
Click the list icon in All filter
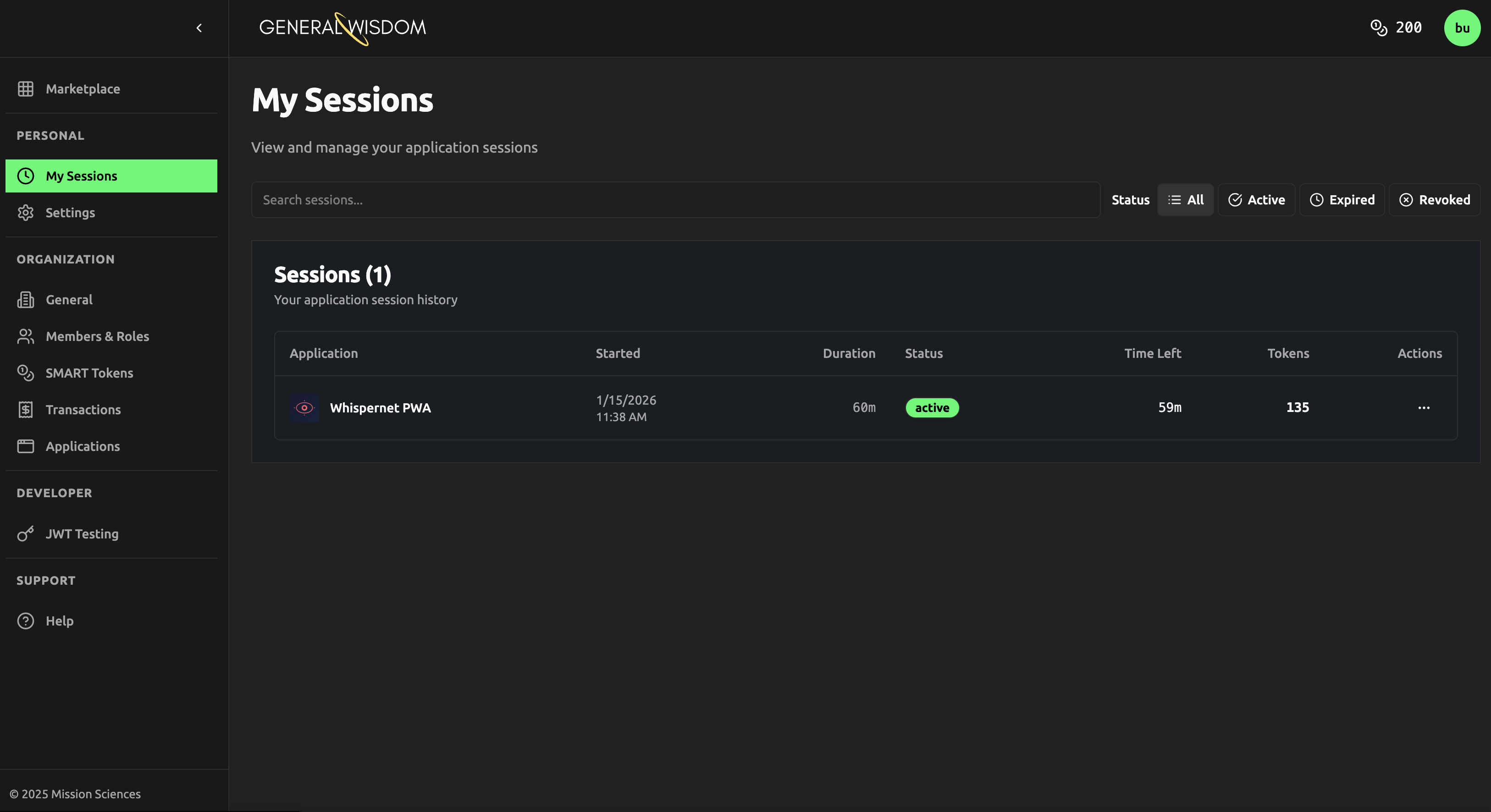(1174, 200)
